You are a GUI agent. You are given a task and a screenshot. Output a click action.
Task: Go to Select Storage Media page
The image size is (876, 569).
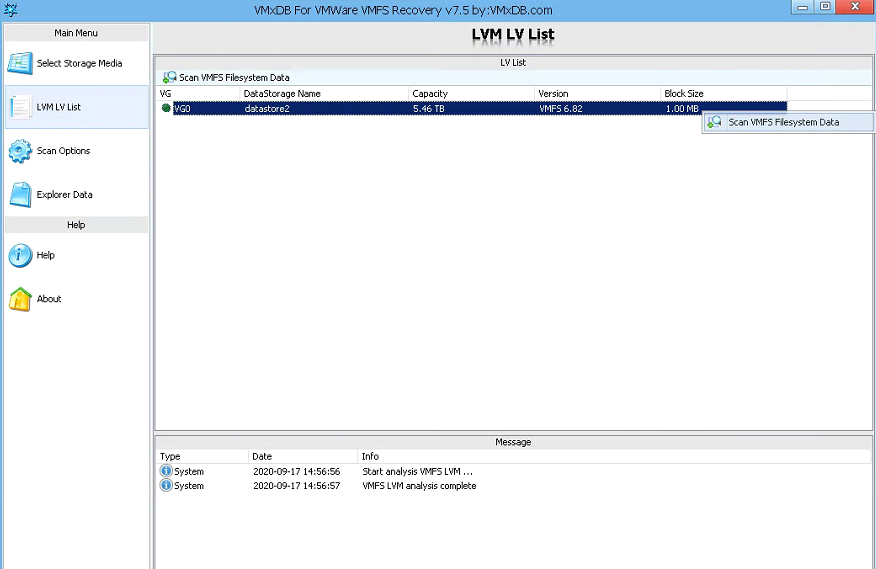pyautogui.click(x=77, y=63)
